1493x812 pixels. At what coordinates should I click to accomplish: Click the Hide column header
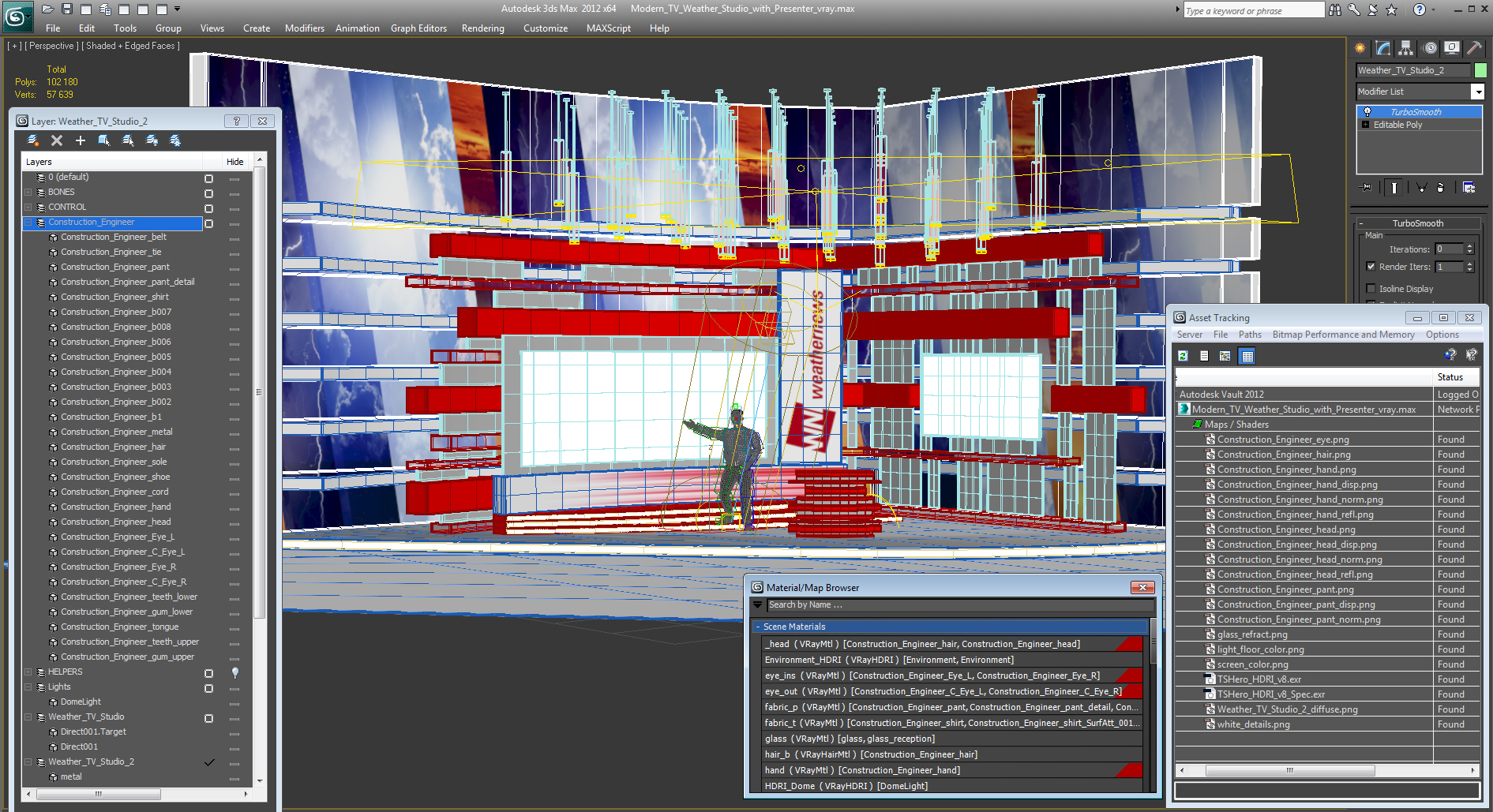235,162
